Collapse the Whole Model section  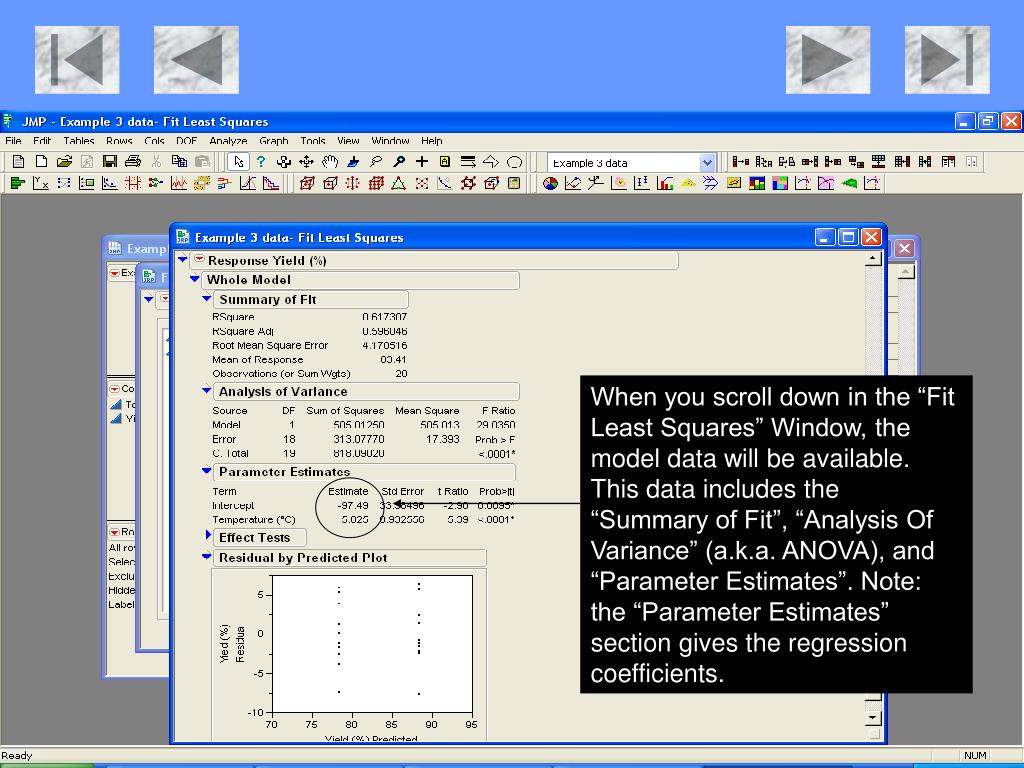[x=195, y=279]
